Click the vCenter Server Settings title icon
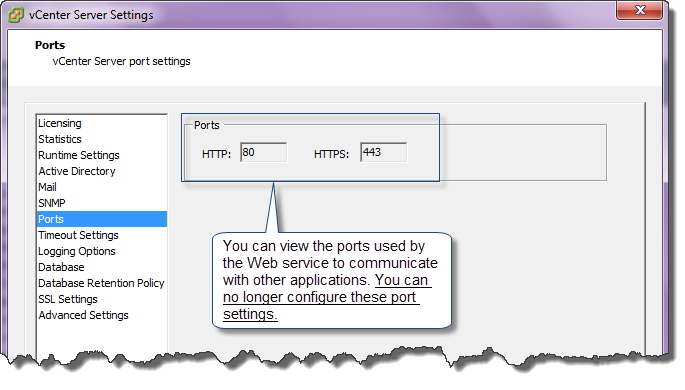Screen dimensions: 685x390 (x=16, y=15)
